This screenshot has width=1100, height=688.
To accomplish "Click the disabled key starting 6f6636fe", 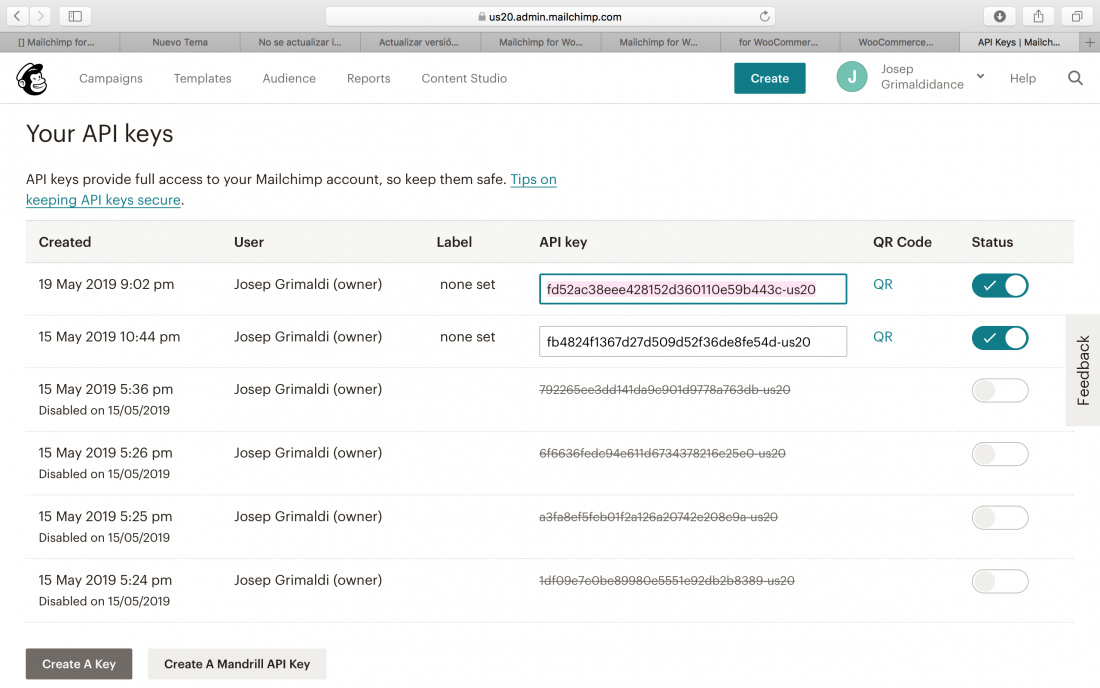I will [662, 453].
